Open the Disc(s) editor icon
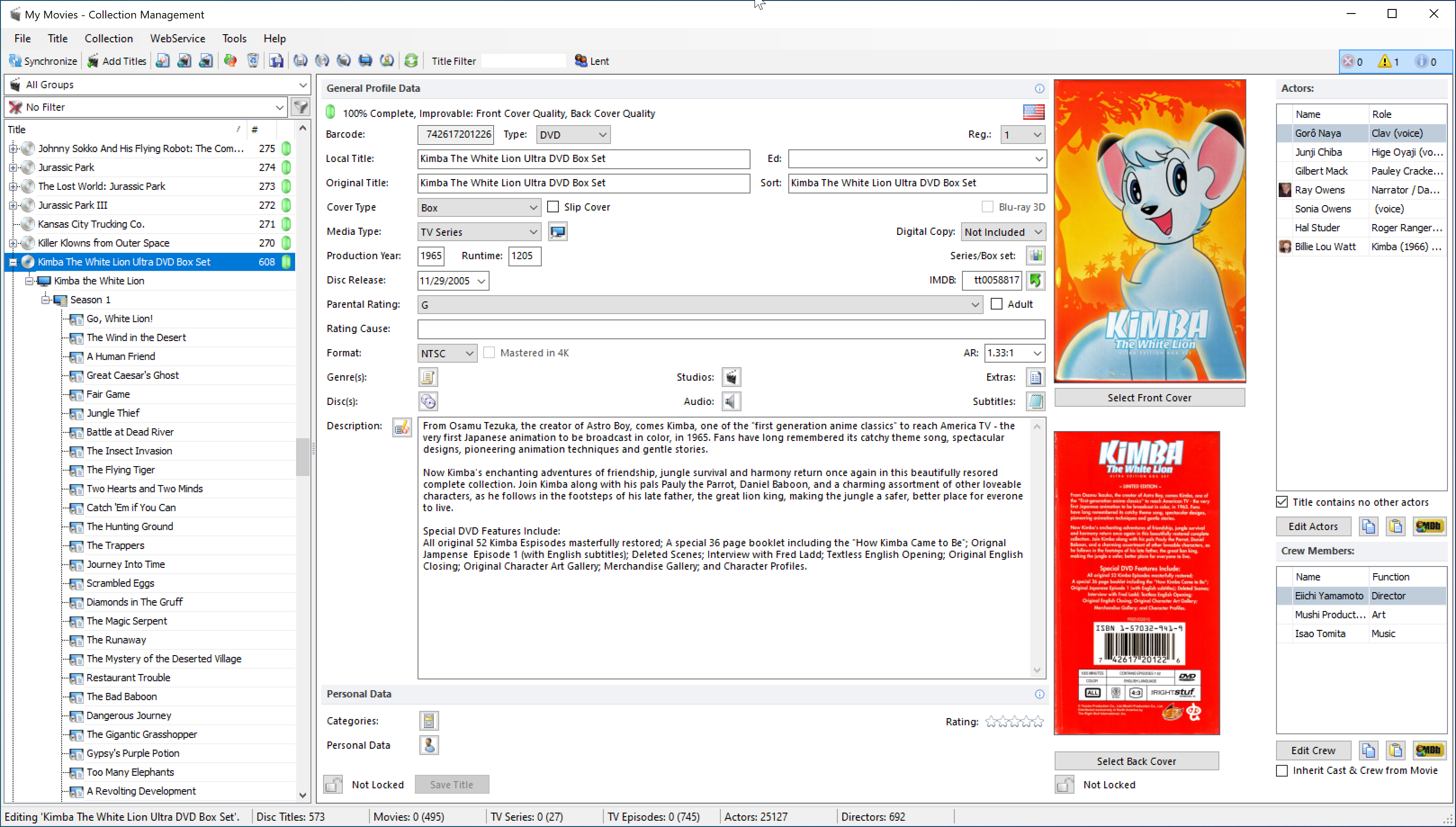The height and width of the screenshot is (827, 1456). [x=428, y=401]
